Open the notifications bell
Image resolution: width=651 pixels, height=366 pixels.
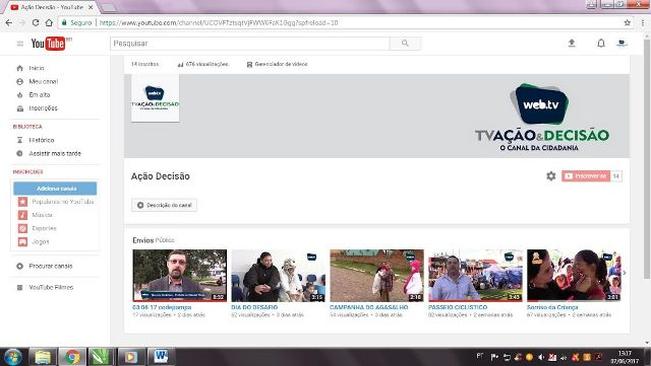[601, 43]
